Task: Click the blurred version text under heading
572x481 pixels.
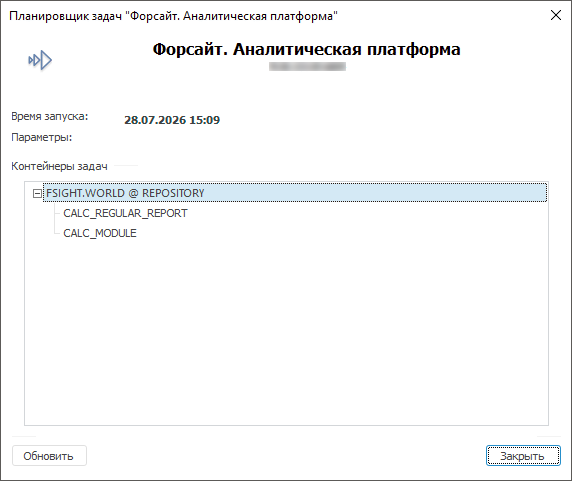Action: (307, 66)
